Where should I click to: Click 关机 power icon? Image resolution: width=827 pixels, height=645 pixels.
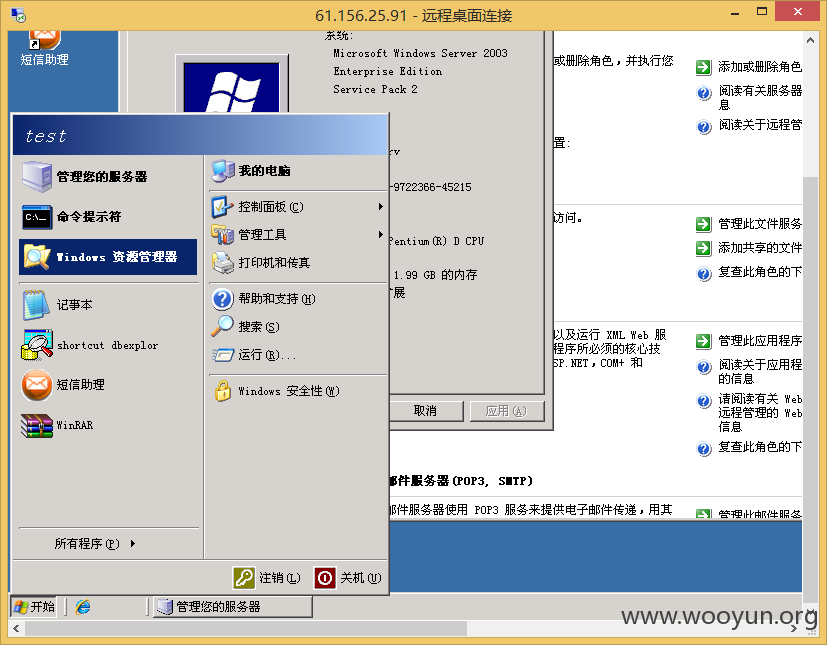(x=325, y=578)
